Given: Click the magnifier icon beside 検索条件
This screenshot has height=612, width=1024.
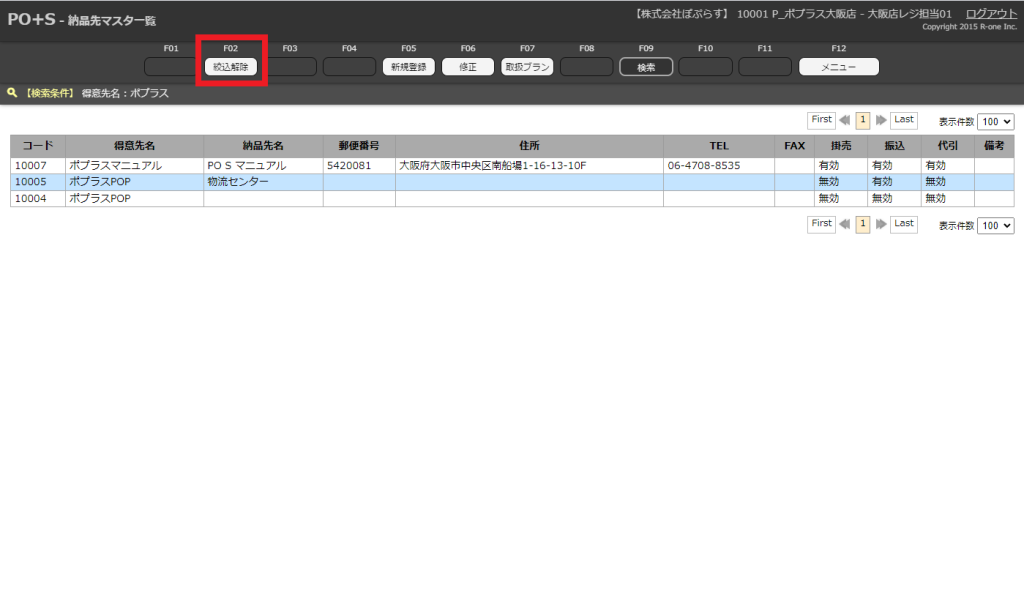Looking at the screenshot, I should pyautogui.click(x=12, y=93).
